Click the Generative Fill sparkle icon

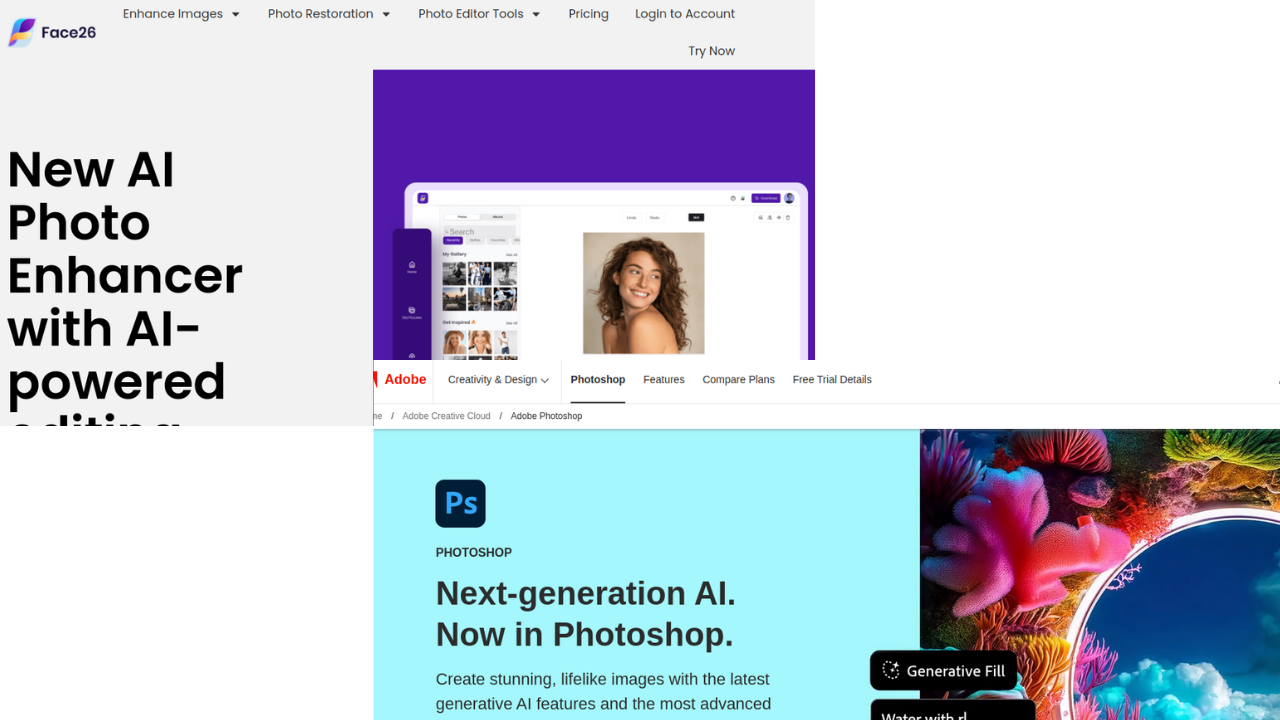pyautogui.click(x=891, y=670)
